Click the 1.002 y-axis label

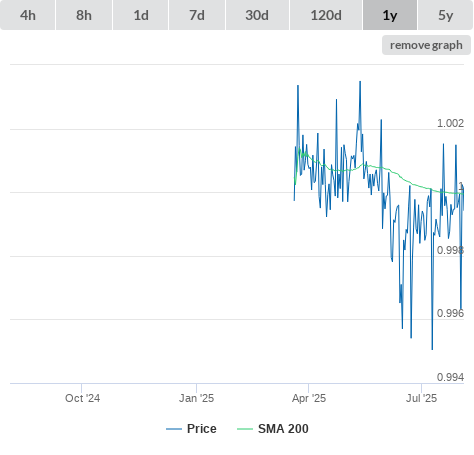450,123
